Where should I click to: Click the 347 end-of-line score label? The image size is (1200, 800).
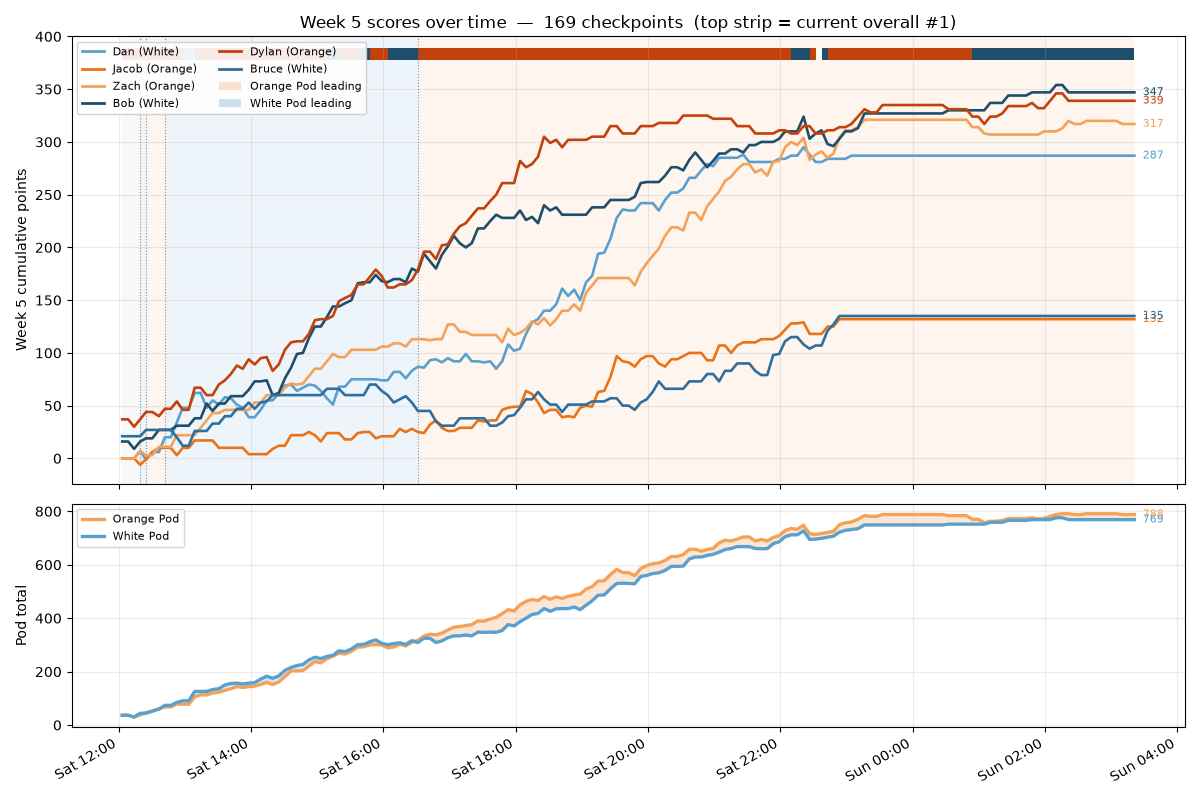click(x=1153, y=91)
